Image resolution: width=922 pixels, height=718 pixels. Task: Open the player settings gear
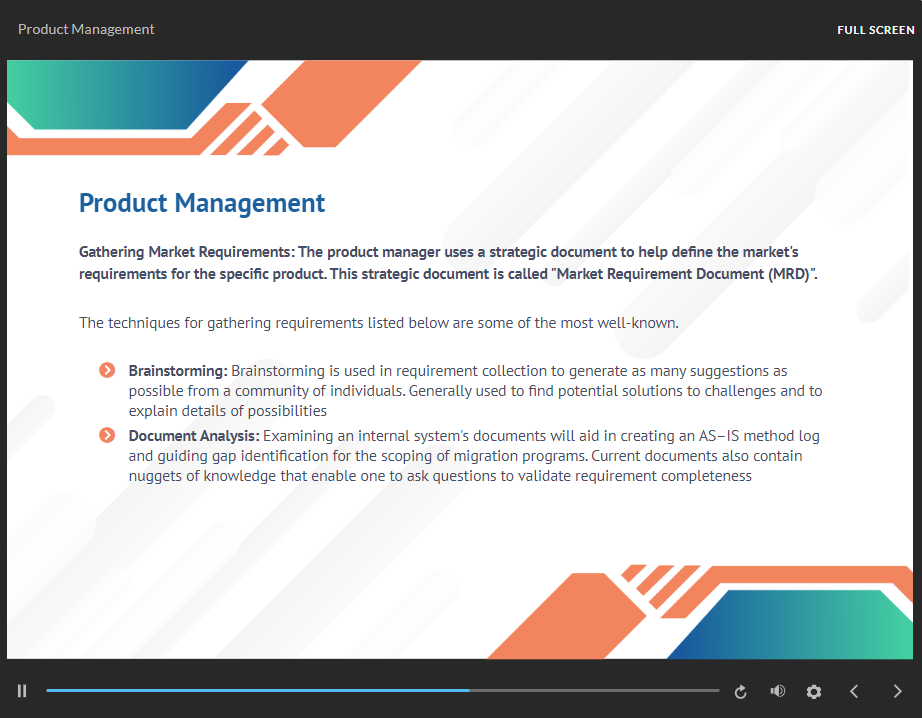814,691
